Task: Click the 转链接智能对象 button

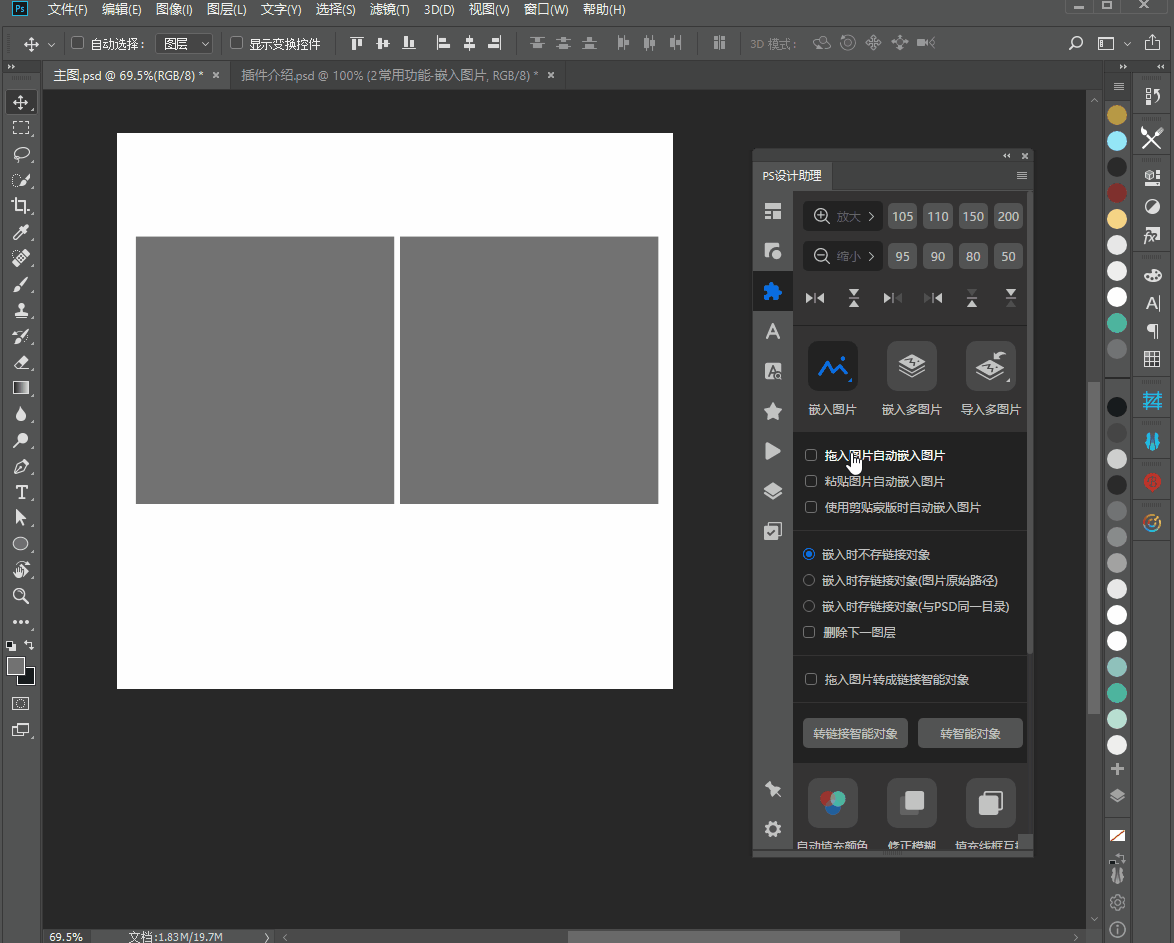Action: point(855,733)
